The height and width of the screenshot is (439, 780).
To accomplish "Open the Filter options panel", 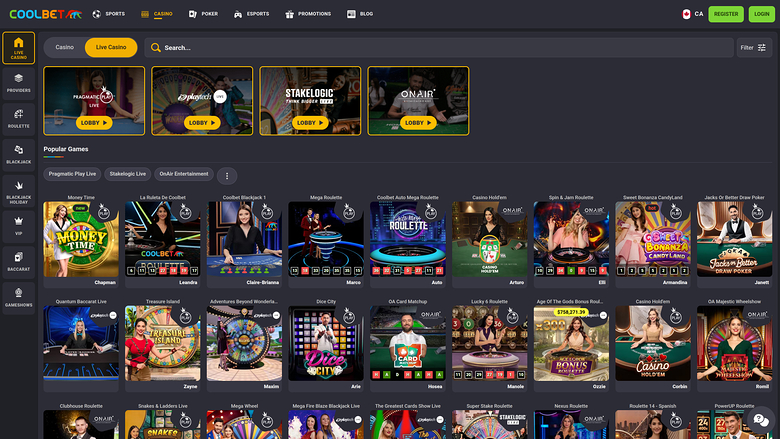I will point(753,47).
